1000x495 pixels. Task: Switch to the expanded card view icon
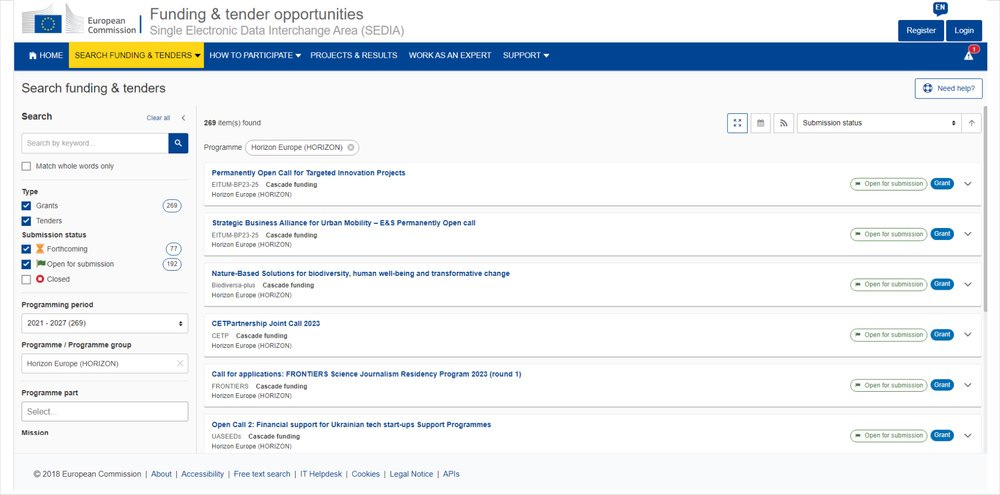737,123
